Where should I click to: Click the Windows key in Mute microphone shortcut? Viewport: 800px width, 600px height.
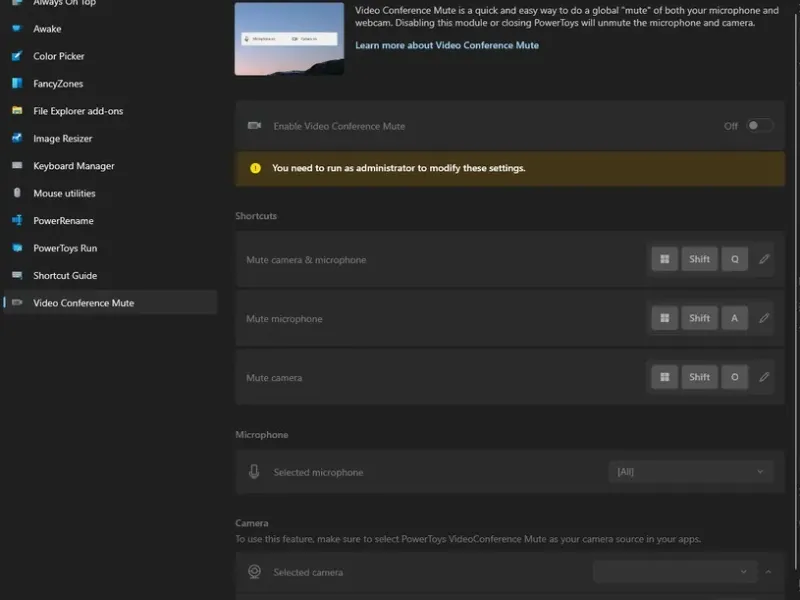coord(664,318)
